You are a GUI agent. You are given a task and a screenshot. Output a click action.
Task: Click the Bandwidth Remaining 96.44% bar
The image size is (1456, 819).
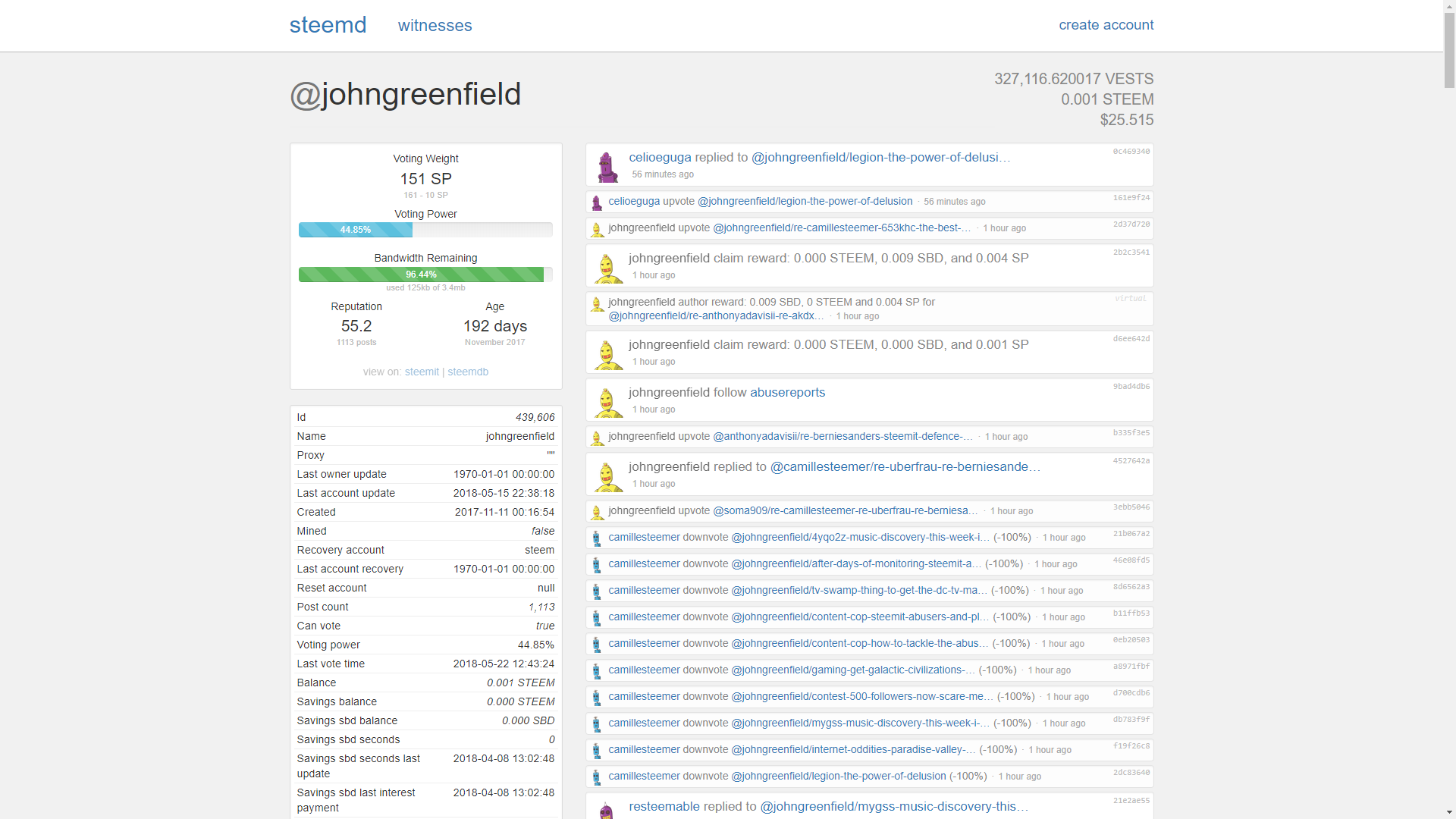(x=425, y=275)
